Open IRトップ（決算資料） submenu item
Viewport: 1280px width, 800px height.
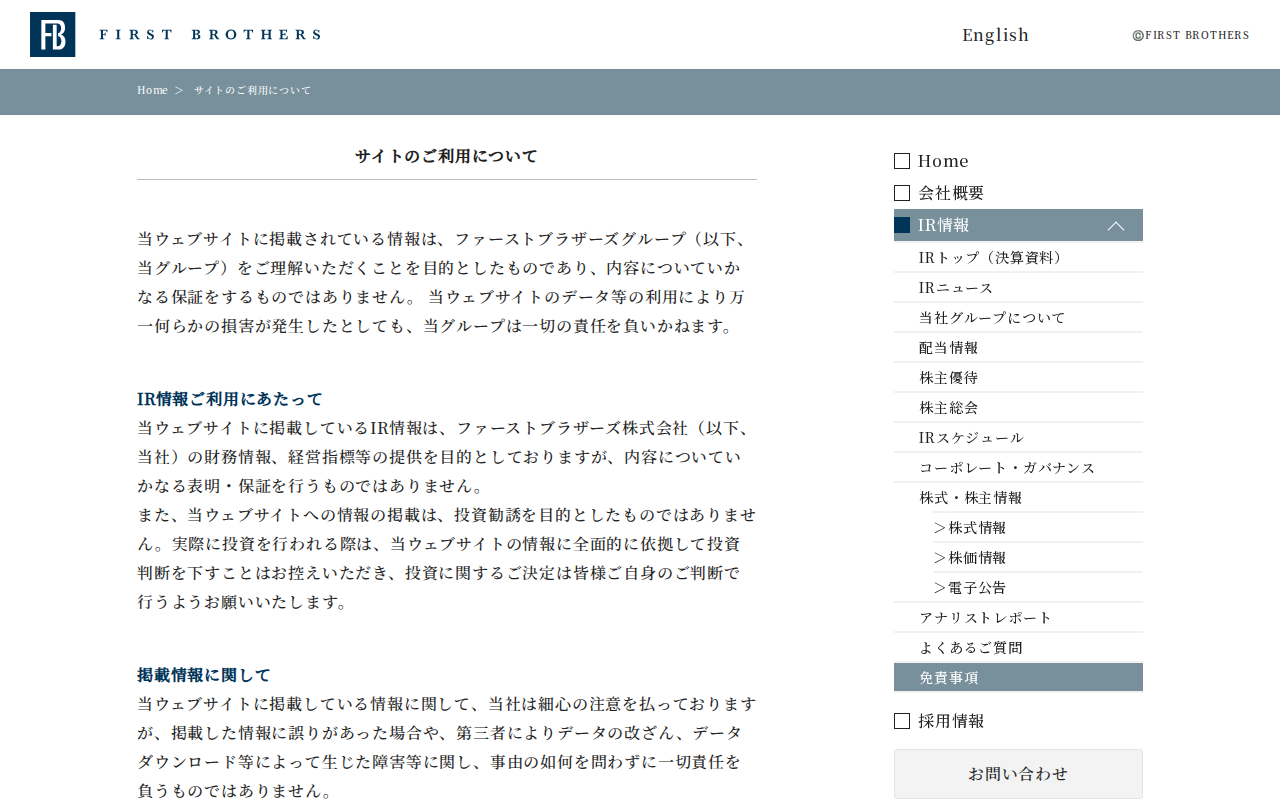1018,257
